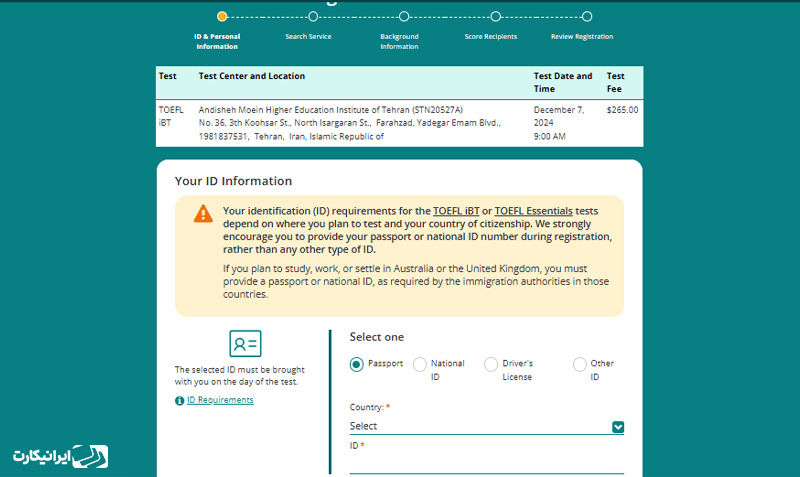This screenshot has width=800, height=477.
Task: Click the Andisheh Moein Institute test center name
Action: pyautogui.click(x=331, y=110)
